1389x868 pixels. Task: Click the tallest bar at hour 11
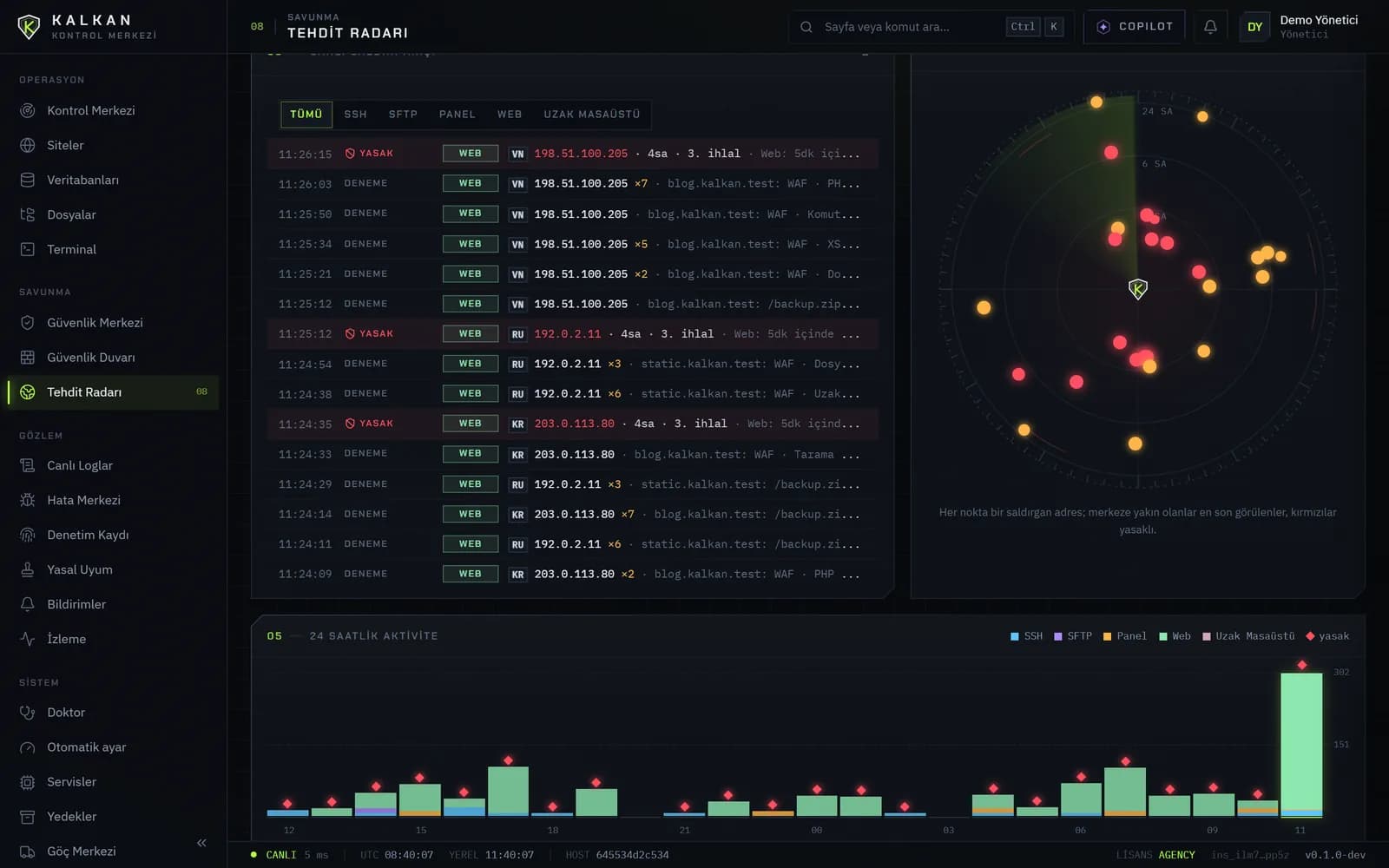[x=1301, y=744]
